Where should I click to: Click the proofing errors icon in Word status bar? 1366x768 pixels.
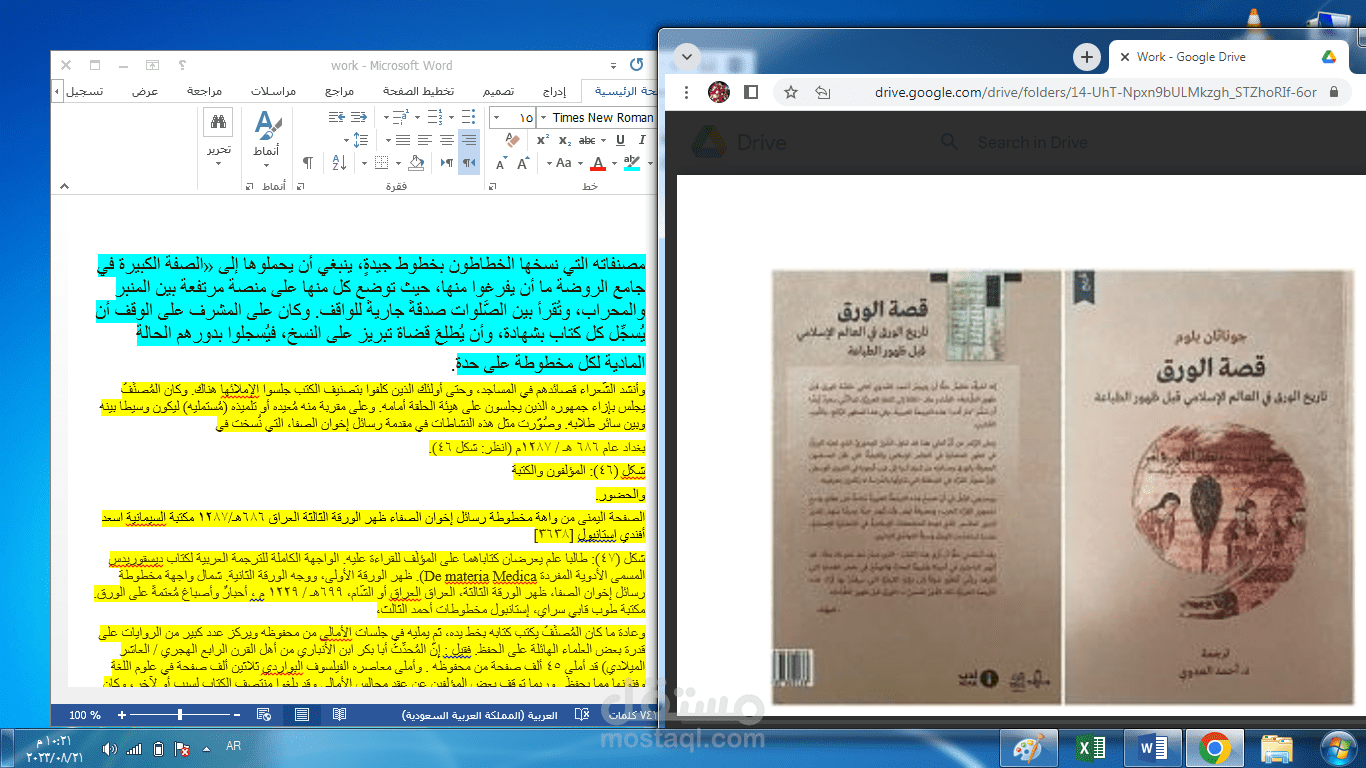[x=583, y=715]
